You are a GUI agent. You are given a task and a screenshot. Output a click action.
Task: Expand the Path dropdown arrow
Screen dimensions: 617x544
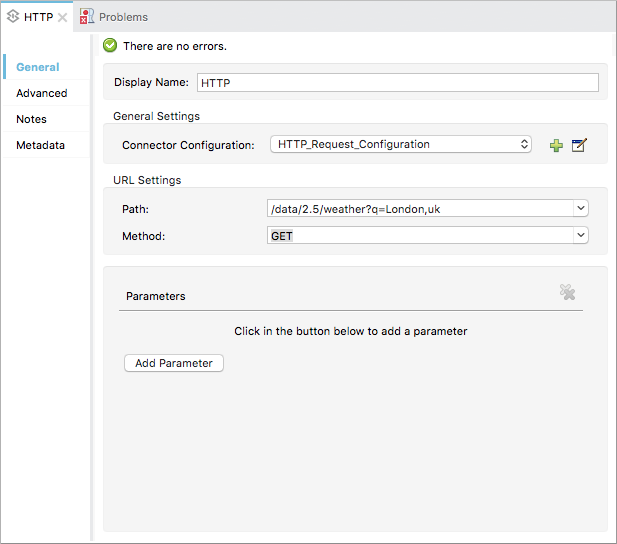click(580, 208)
